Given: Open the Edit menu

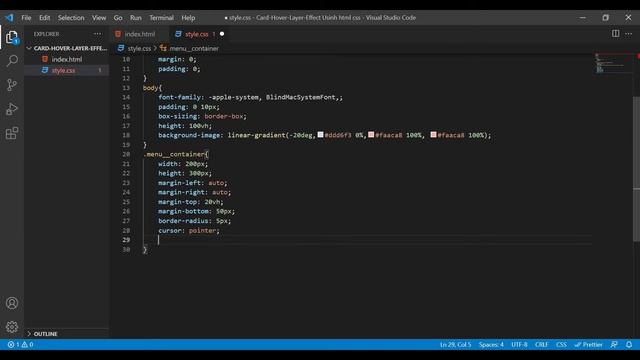Looking at the screenshot, I should pos(44,18).
